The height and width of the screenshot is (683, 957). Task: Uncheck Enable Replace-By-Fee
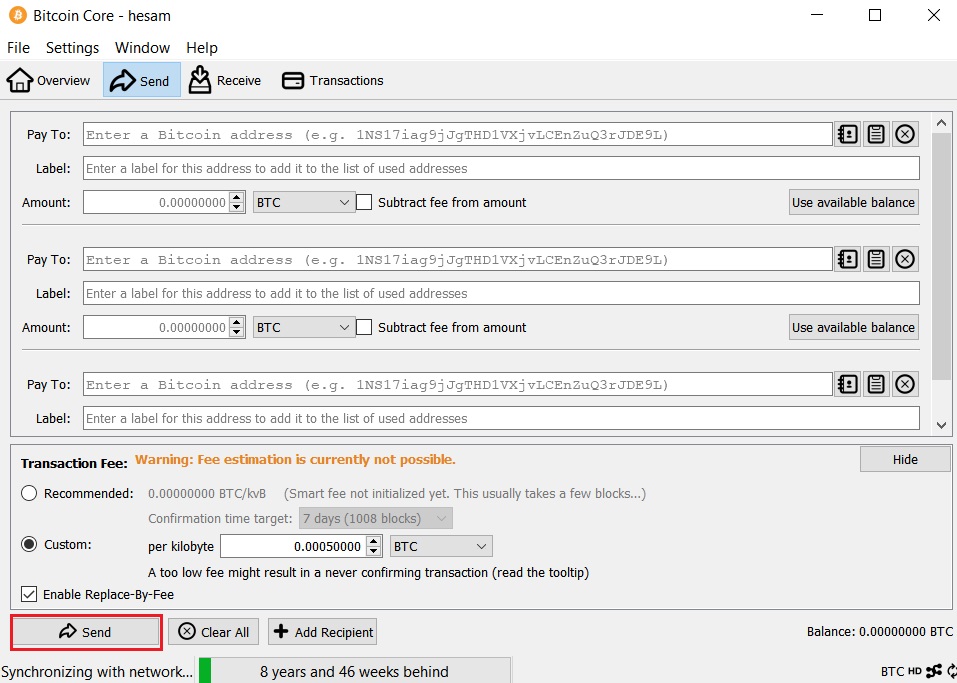point(29,594)
